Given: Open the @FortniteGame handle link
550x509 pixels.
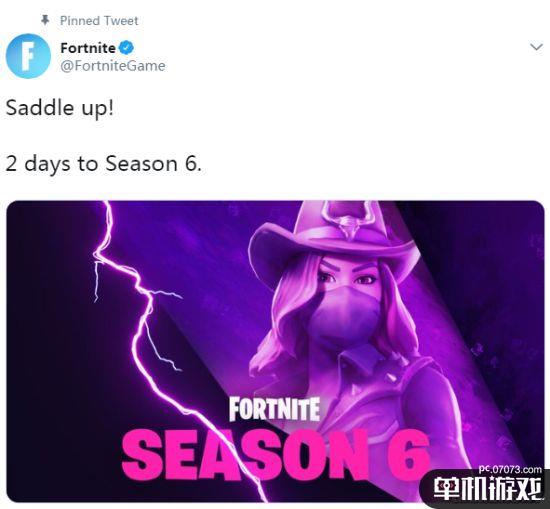Looking at the screenshot, I should point(113,66).
